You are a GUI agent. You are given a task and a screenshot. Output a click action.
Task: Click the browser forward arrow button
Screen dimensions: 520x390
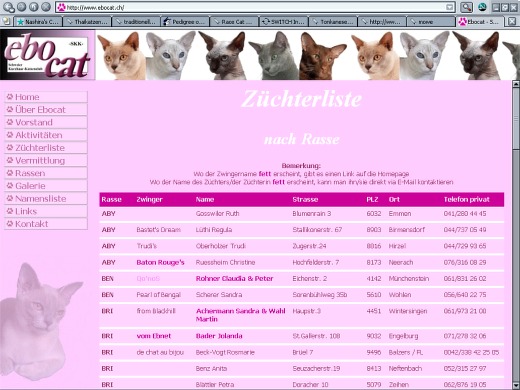click(22, 7)
